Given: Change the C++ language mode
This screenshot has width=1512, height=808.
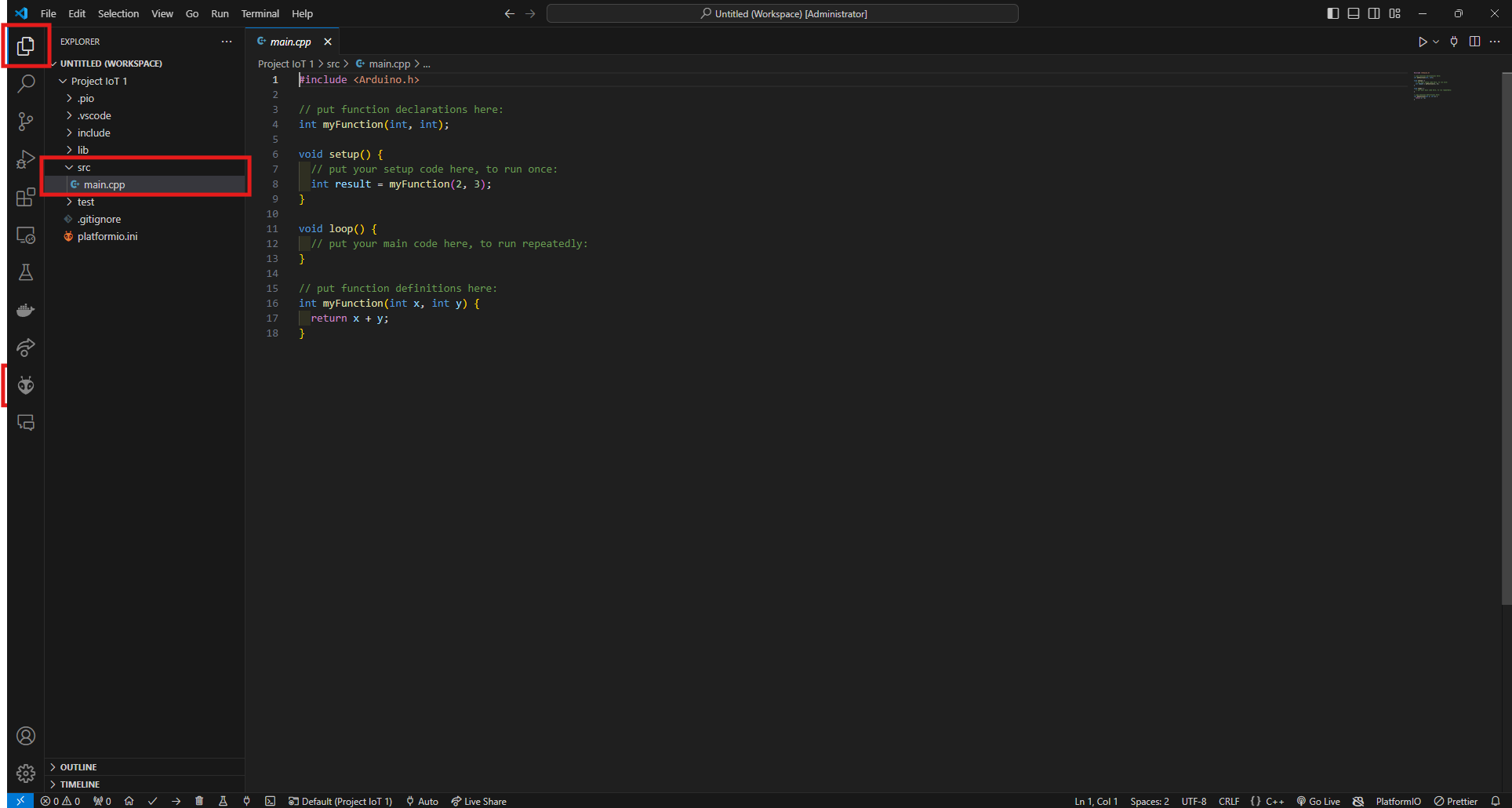Looking at the screenshot, I should tap(1275, 801).
